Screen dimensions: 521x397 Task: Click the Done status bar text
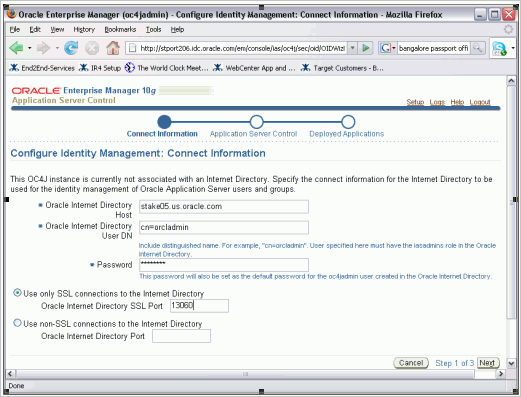16,386
